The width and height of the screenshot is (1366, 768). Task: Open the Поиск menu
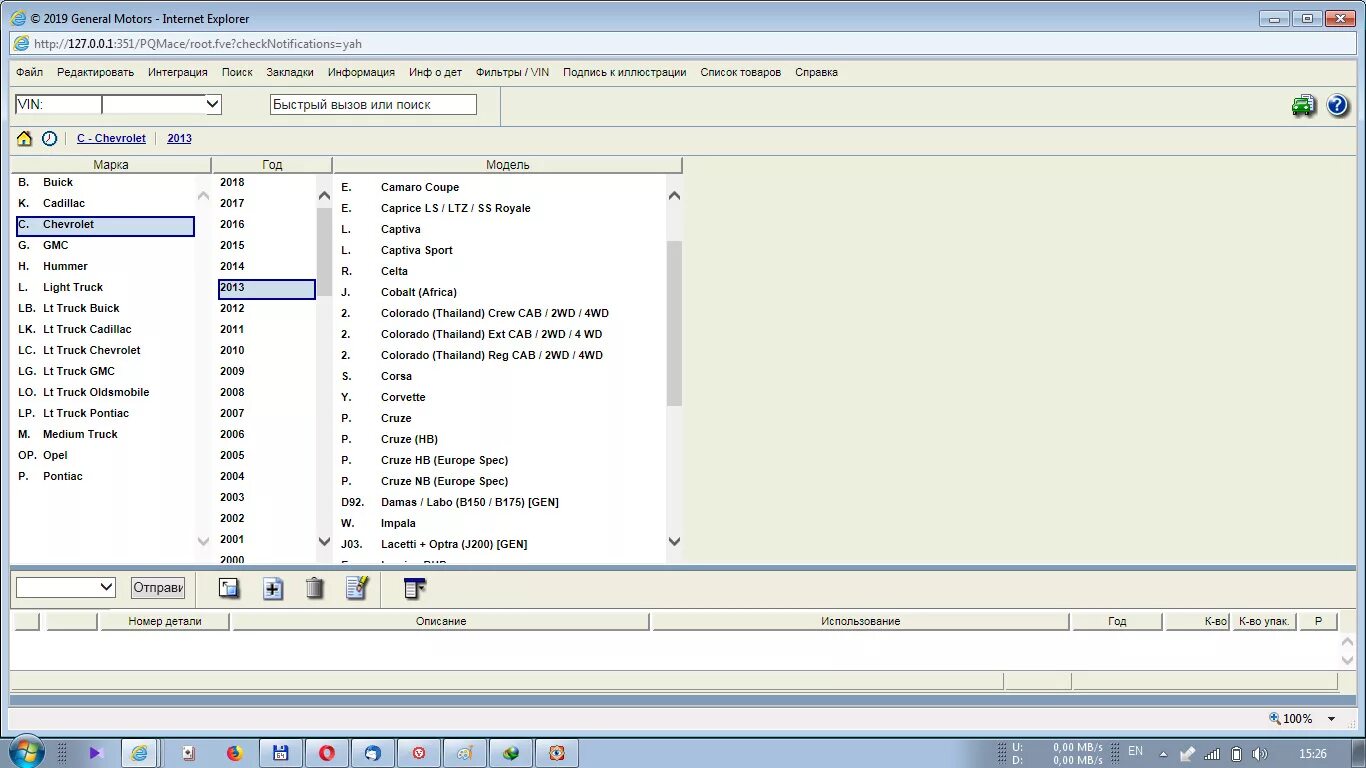(x=237, y=72)
